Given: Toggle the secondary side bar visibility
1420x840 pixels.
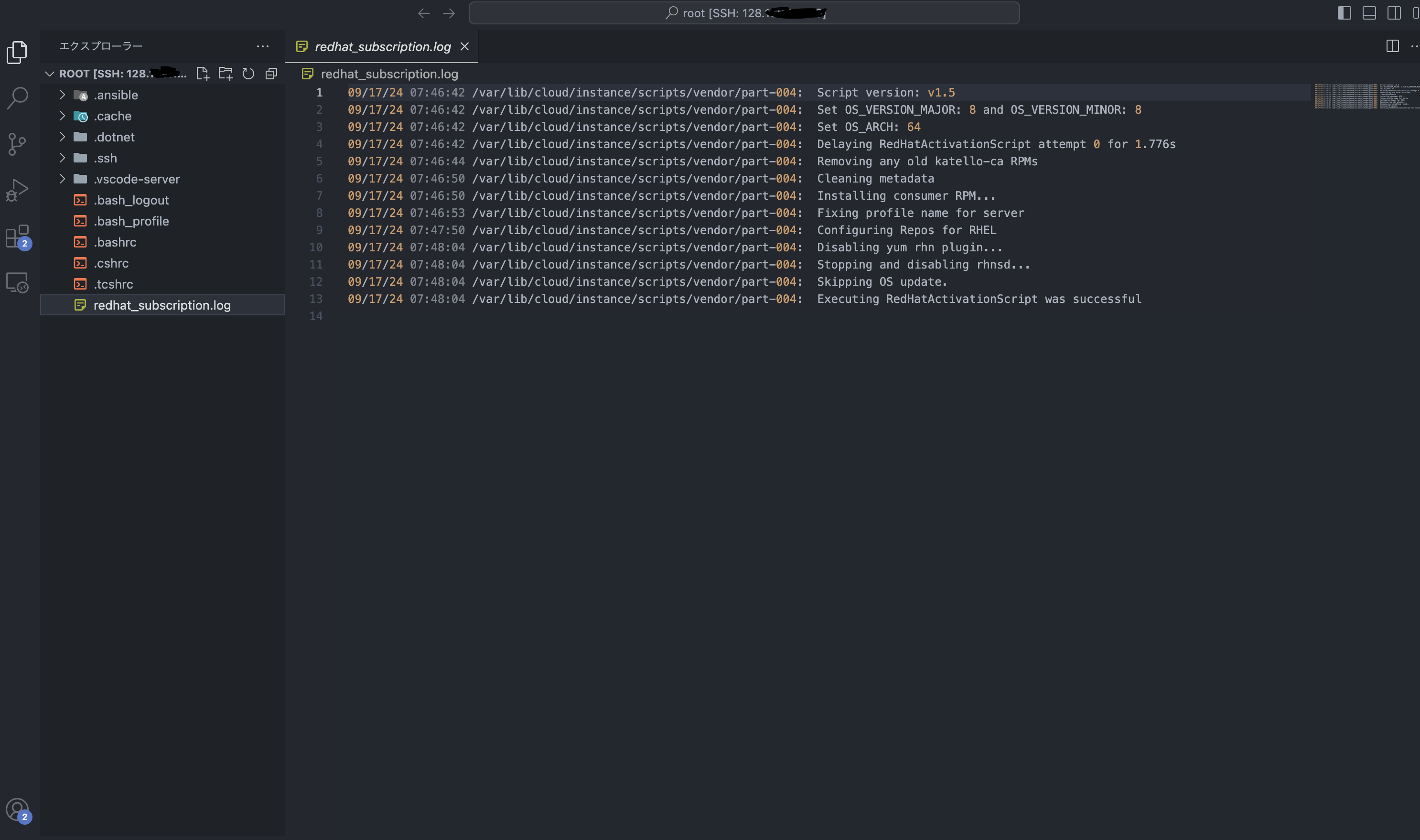Looking at the screenshot, I should [x=1394, y=13].
